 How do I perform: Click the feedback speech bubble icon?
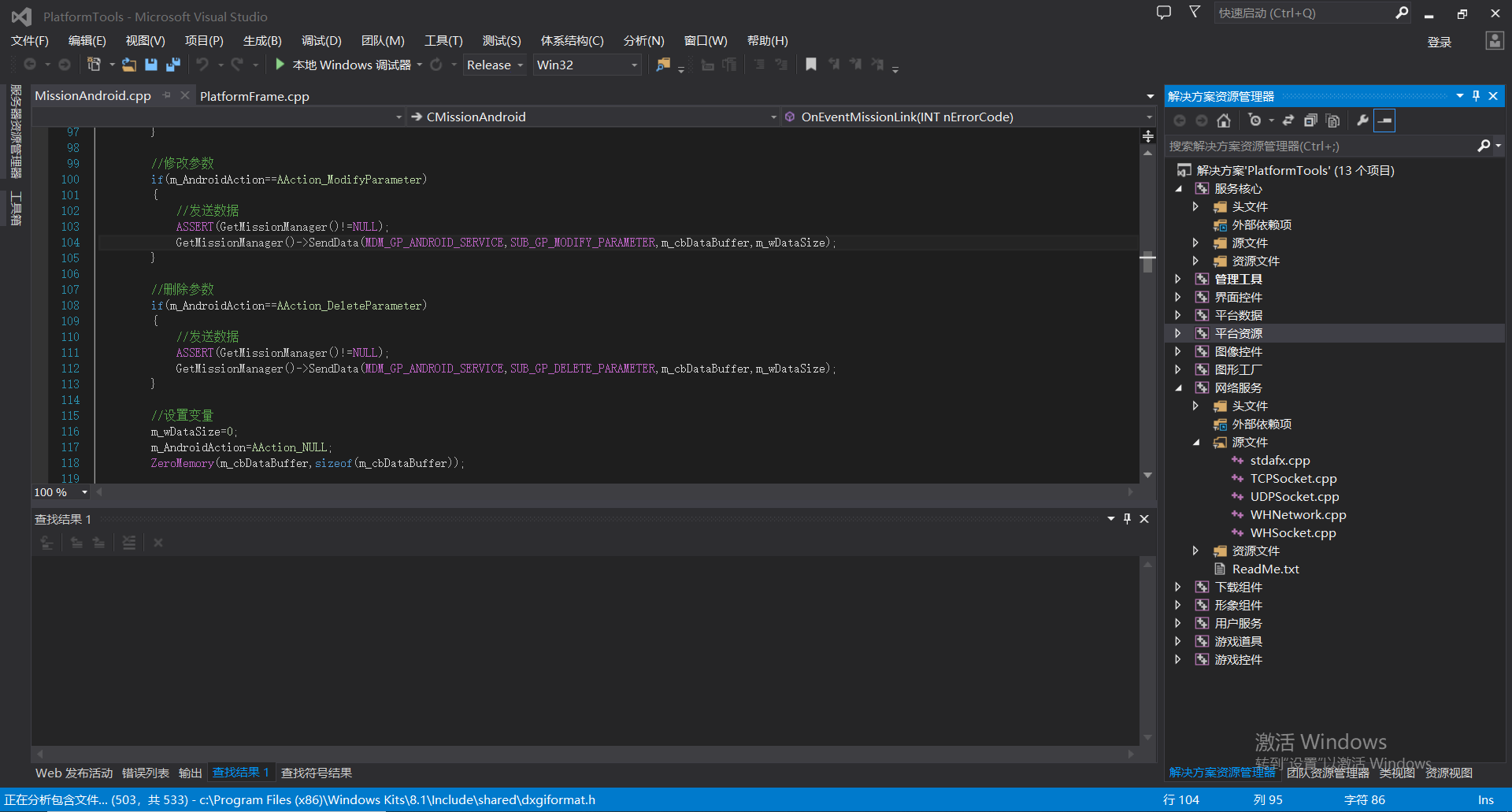click(1163, 13)
